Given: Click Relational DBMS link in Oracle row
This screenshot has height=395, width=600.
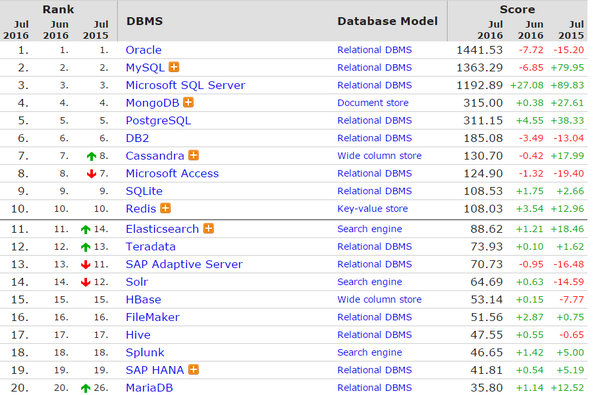Looking at the screenshot, I should point(375,50).
